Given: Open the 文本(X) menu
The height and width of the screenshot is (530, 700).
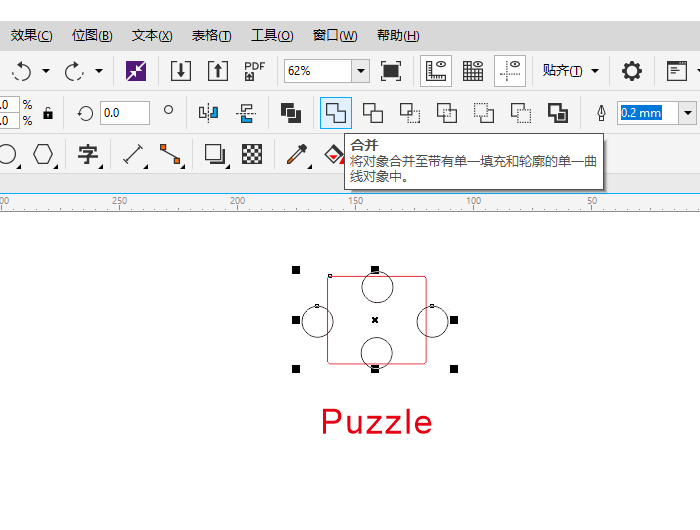Looking at the screenshot, I should [152, 35].
